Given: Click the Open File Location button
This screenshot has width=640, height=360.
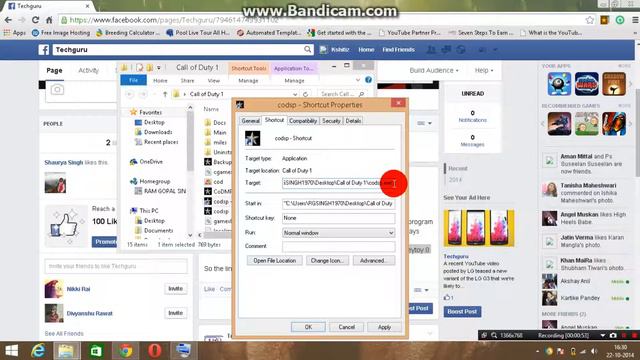Looking at the screenshot, I should [x=274, y=260].
